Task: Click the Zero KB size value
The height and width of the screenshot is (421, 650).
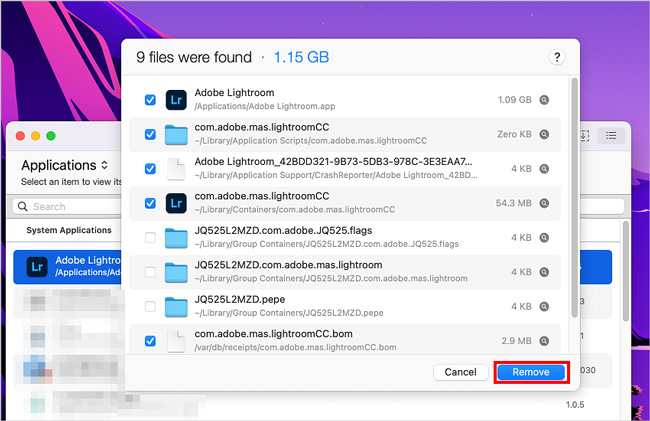Action: click(514, 134)
